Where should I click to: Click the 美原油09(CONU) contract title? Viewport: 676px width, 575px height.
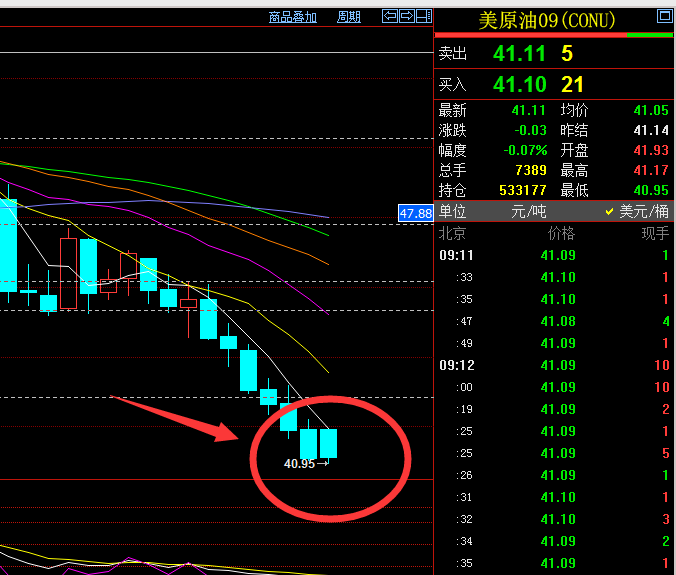pyautogui.click(x=547, y=20)
